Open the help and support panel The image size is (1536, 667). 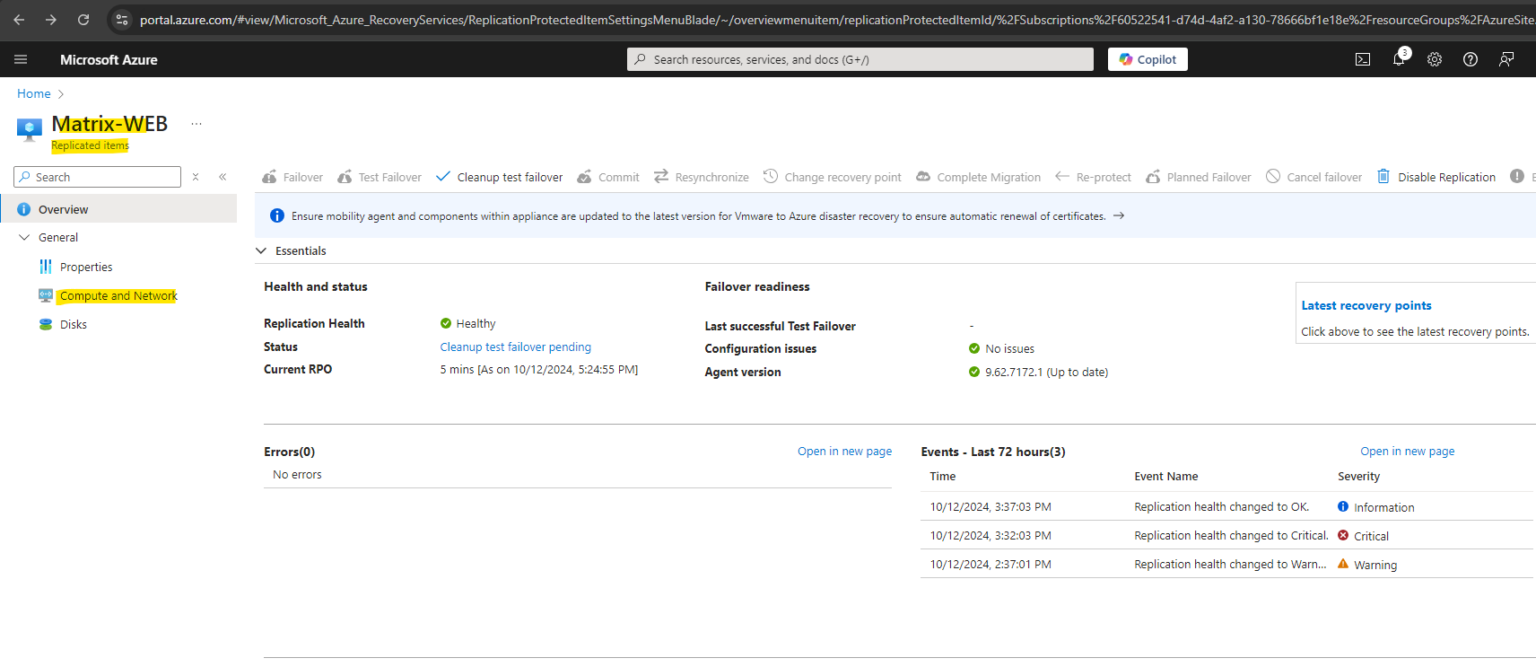coord(1470,59)
